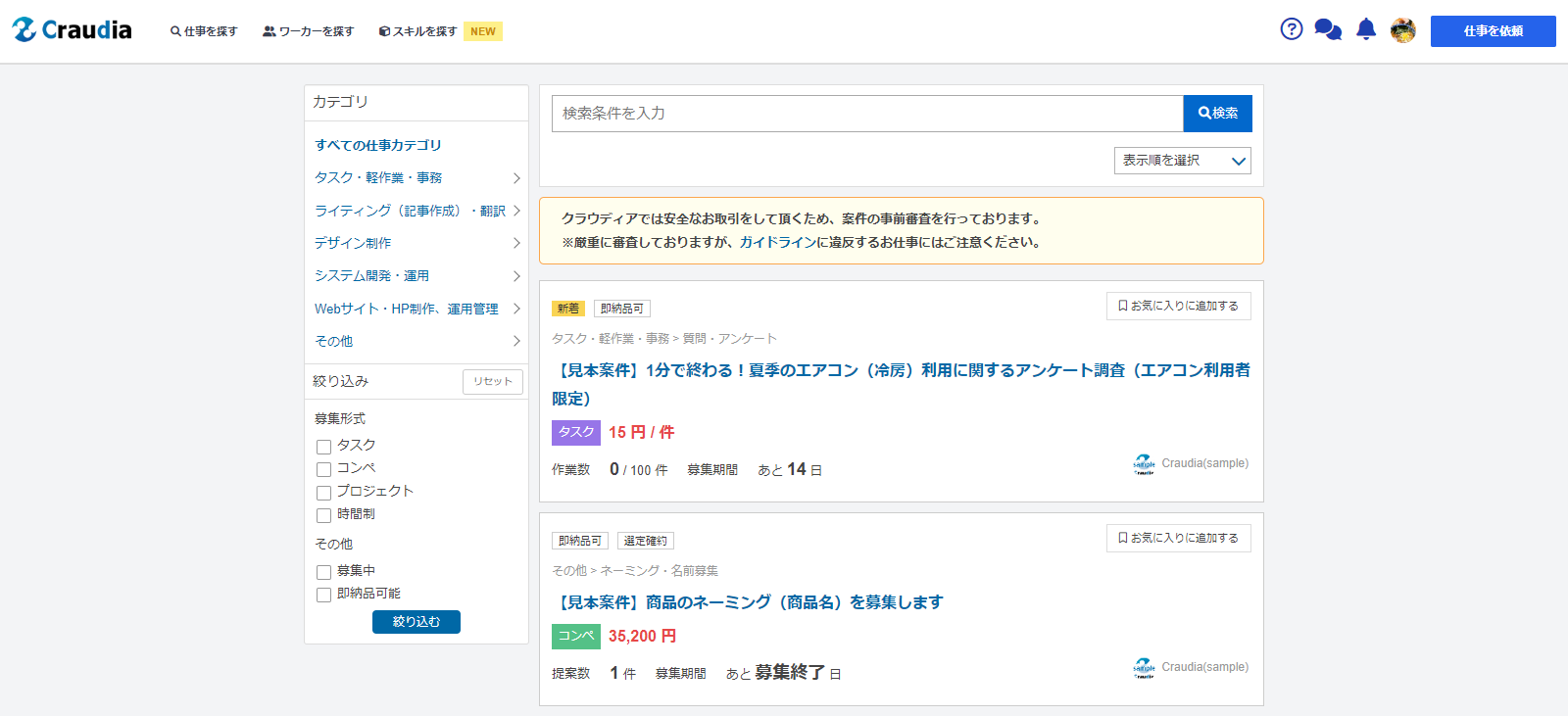Click the Craudia(sample) icon on the naming job
This screenshot has width=1568, height=716.
[1144, 668]
